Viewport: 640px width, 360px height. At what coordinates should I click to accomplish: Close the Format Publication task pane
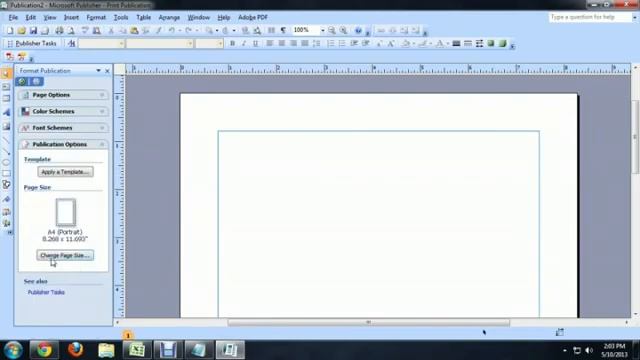pos(107,71)
